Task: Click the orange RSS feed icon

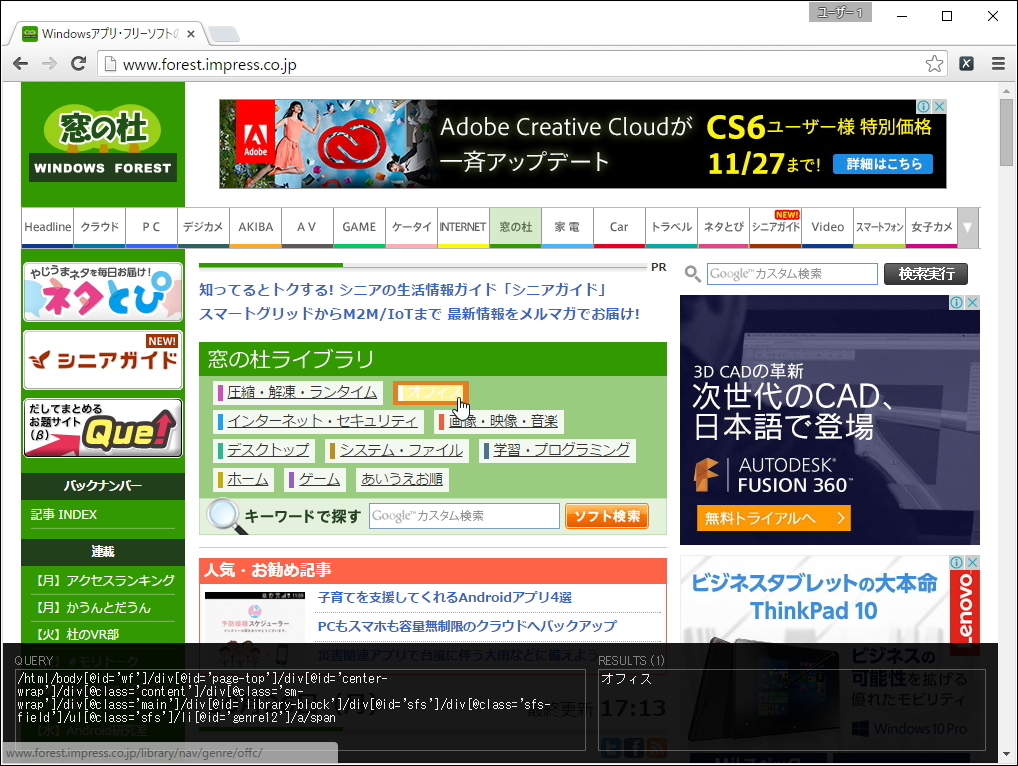Action: click(657, 746)
